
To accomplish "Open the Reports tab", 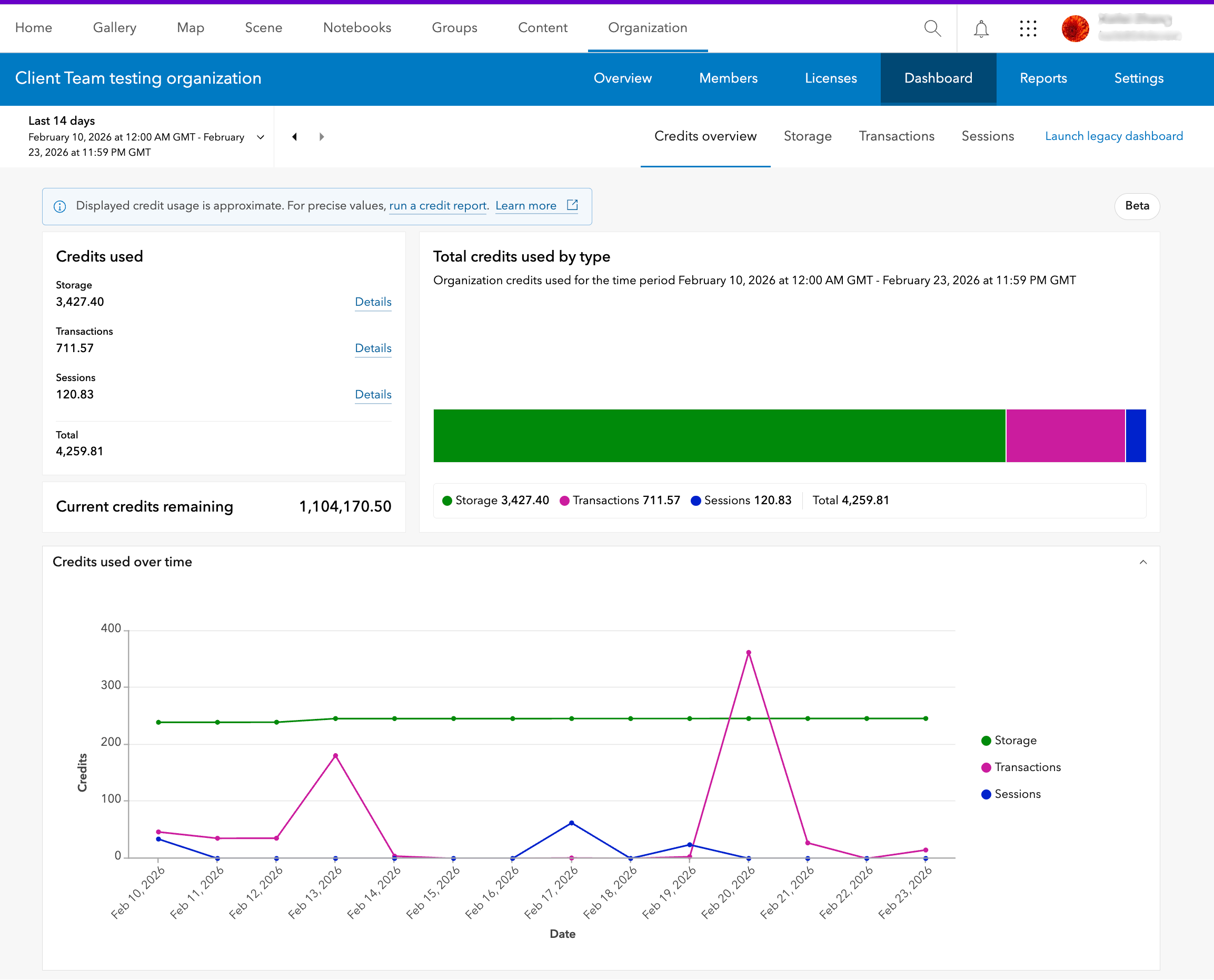I will click(1043, 78).
